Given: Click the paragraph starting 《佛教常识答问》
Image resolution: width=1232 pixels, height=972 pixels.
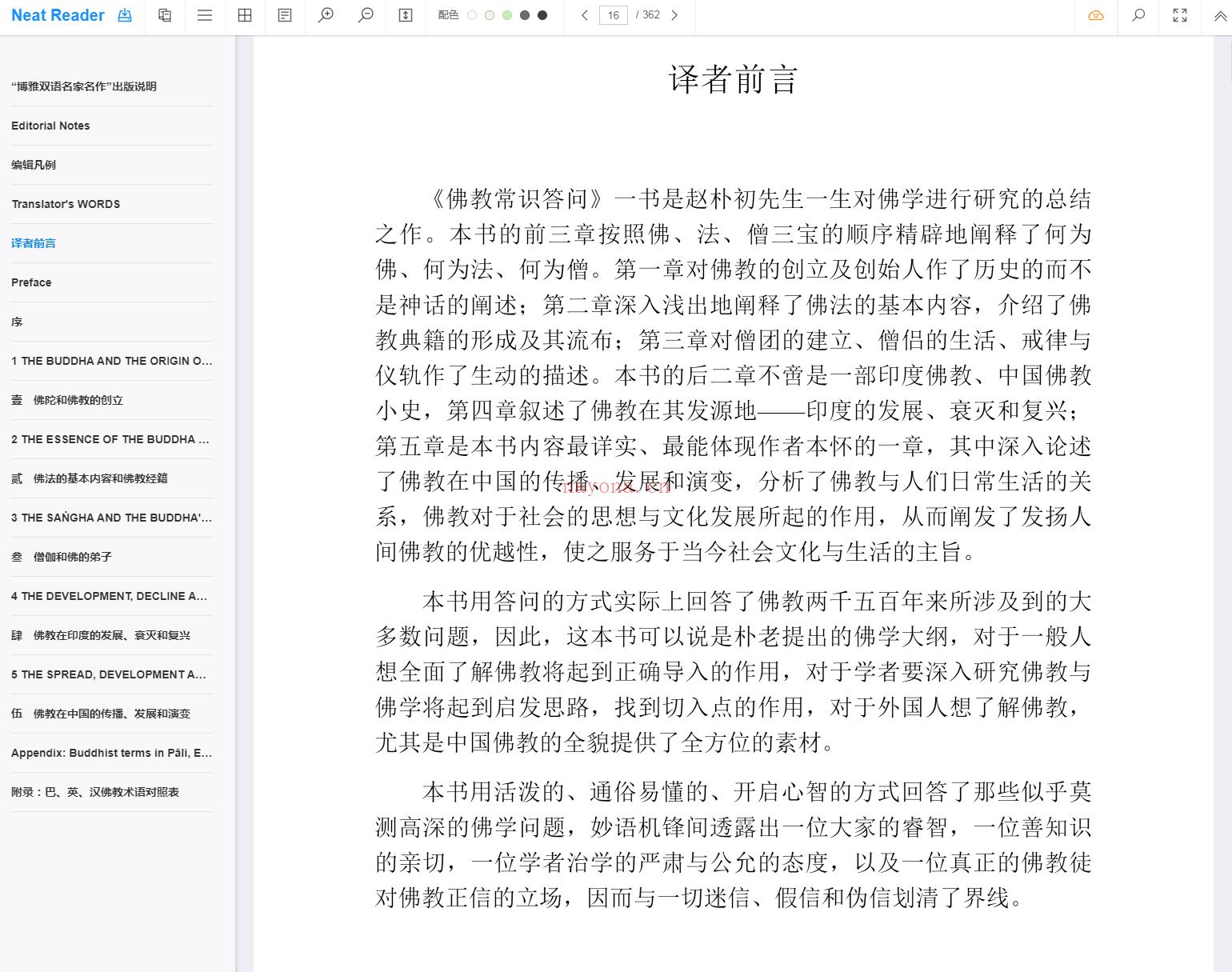Looking at the screenshot, I should [734, 375].
